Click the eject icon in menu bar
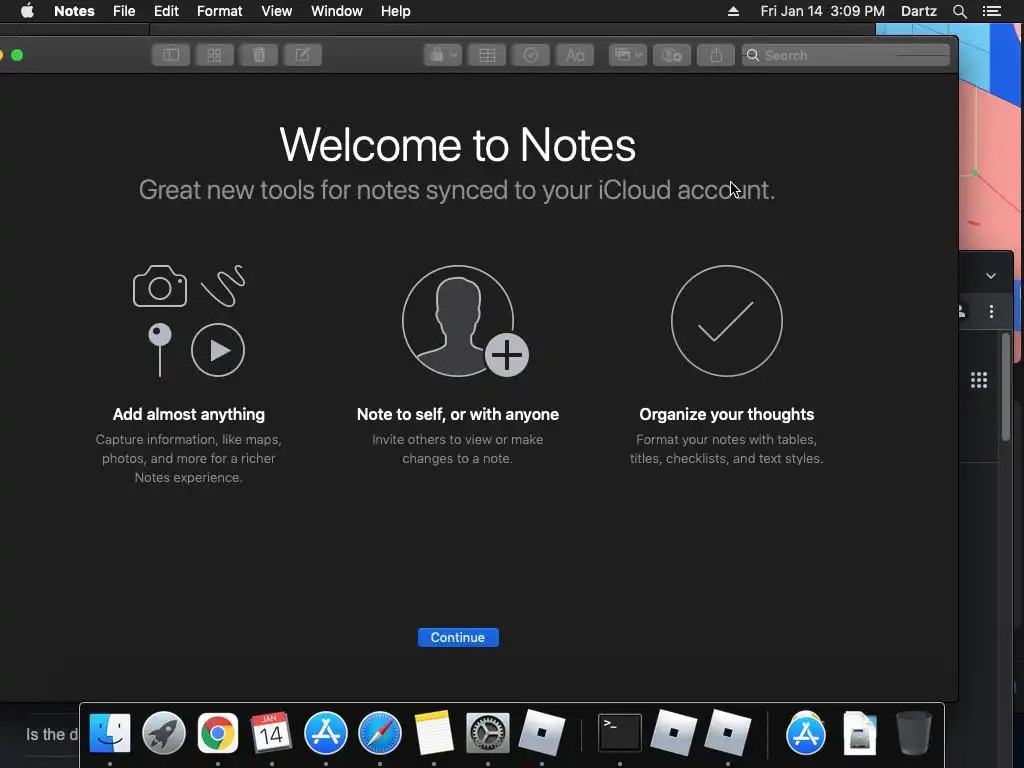Viewport: 1024px width, 768px height. pos(733,11)
